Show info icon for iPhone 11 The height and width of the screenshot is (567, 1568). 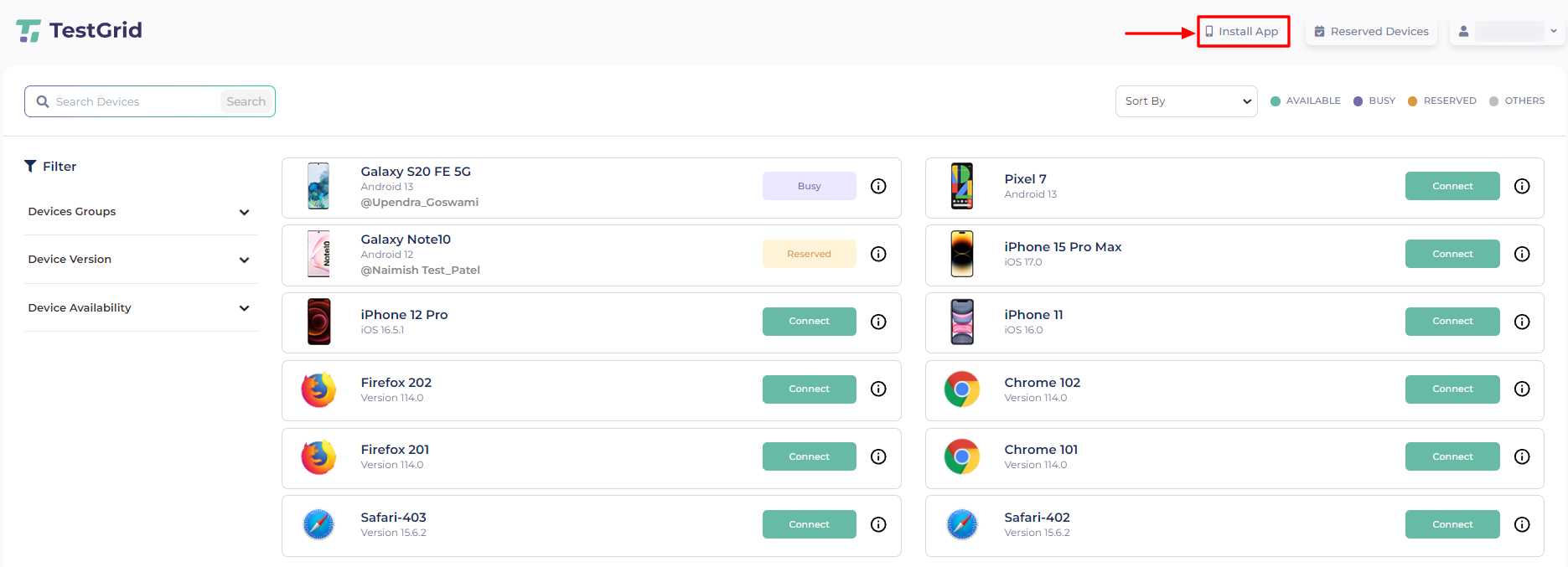(1522, 322)
